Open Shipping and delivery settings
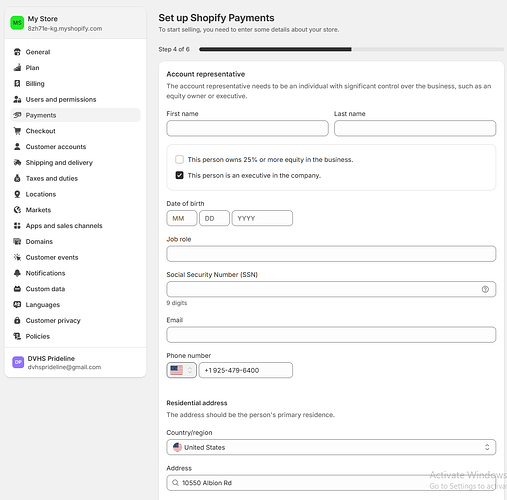This screenshot has height=500, width=507. (75, 162)
